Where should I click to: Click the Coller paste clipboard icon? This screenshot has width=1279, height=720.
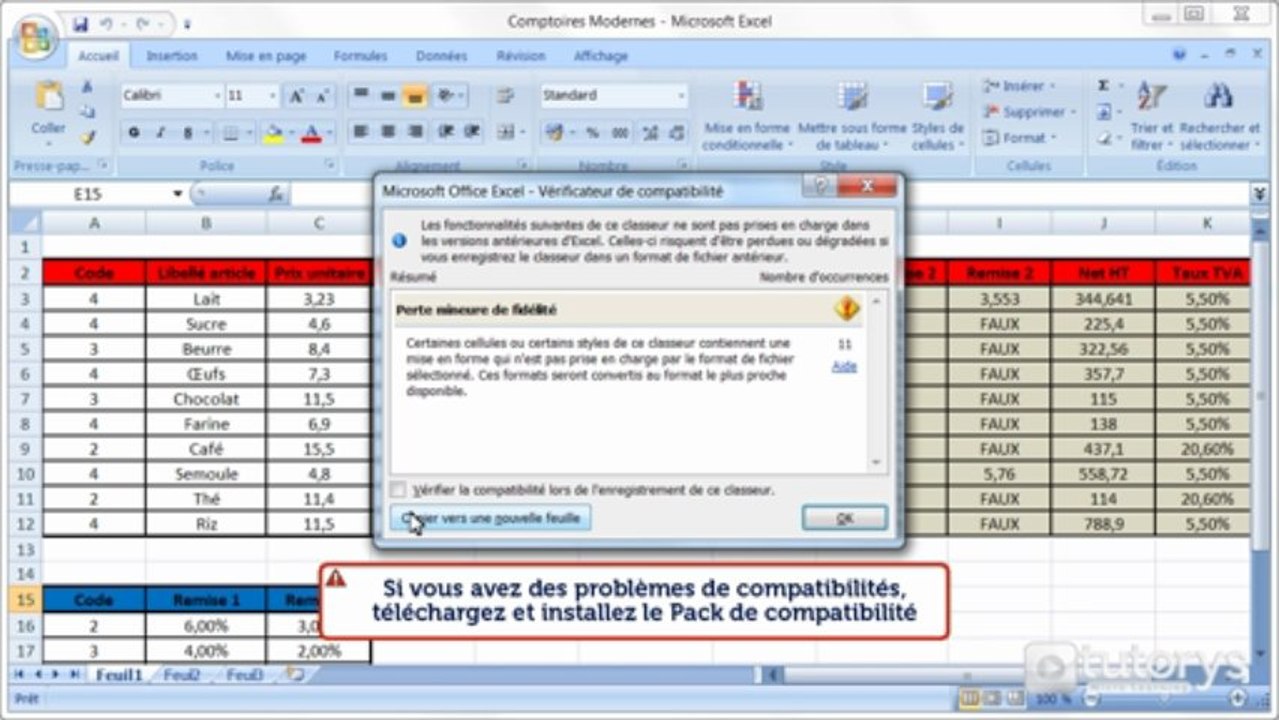coord(48,96)
